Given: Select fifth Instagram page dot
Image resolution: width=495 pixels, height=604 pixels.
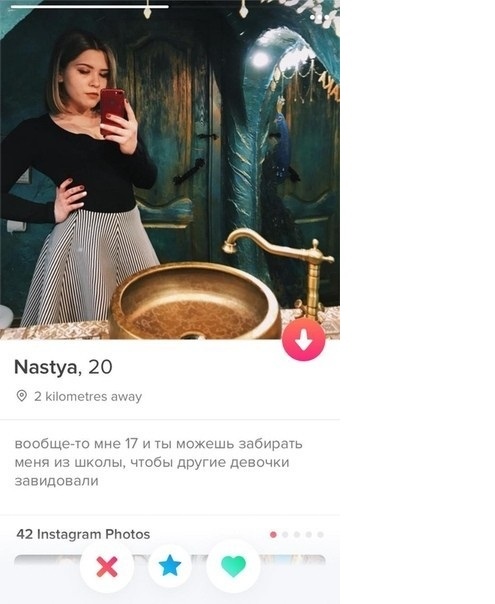Looking at the screenshot, I should pyautogui.click(x=320, y=535).
